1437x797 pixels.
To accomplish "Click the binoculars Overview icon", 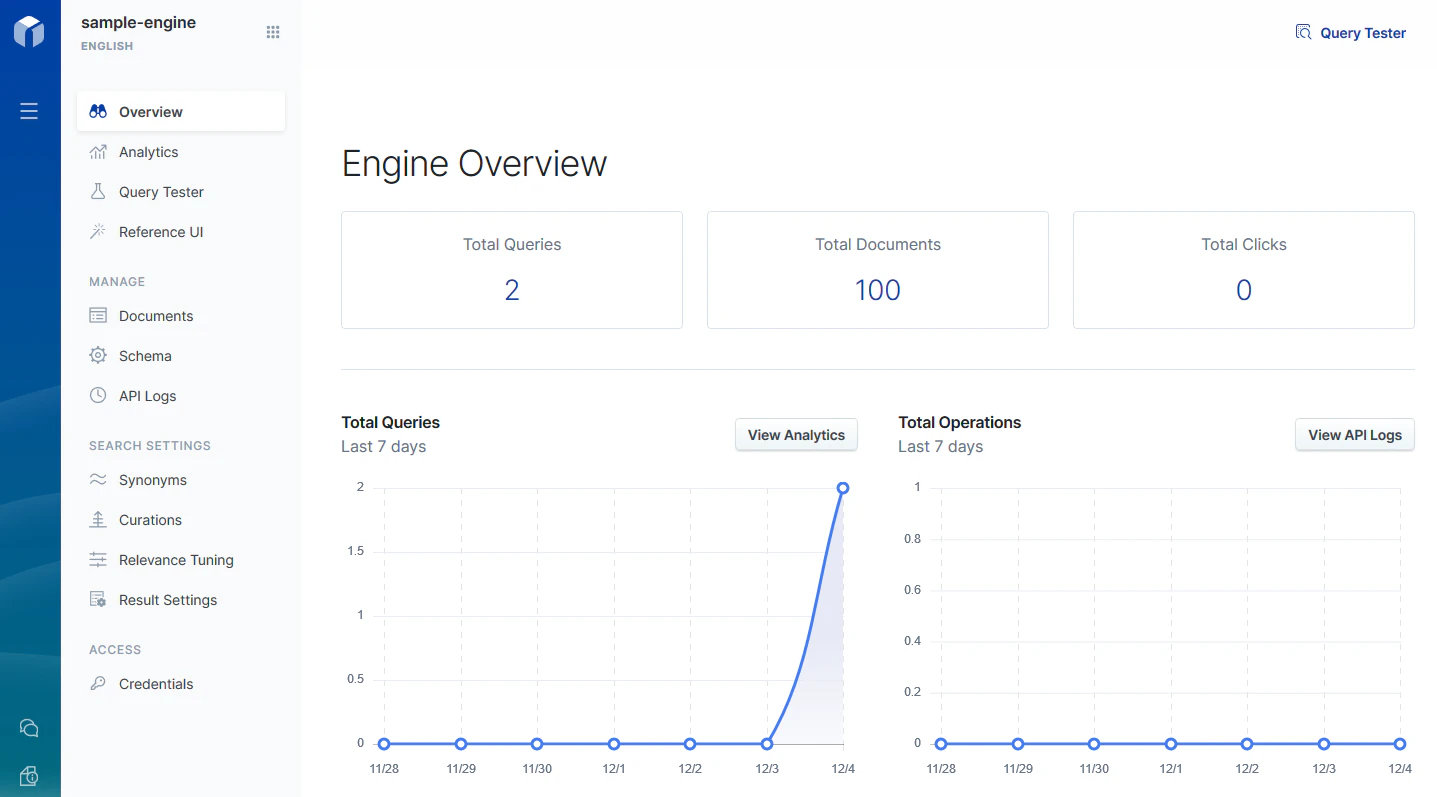I will coord(98,112).
